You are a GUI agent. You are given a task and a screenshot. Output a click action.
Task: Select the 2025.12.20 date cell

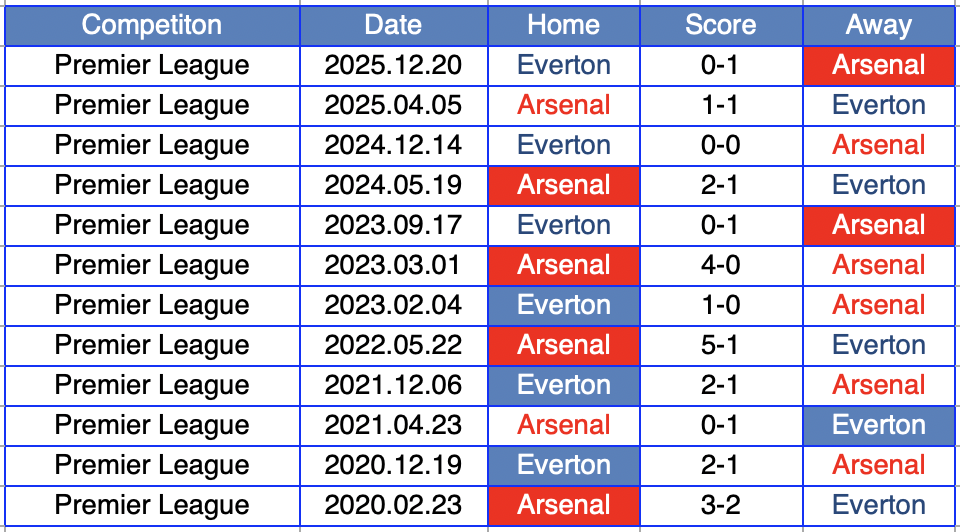pyautogui.click(x=393, y=65)
